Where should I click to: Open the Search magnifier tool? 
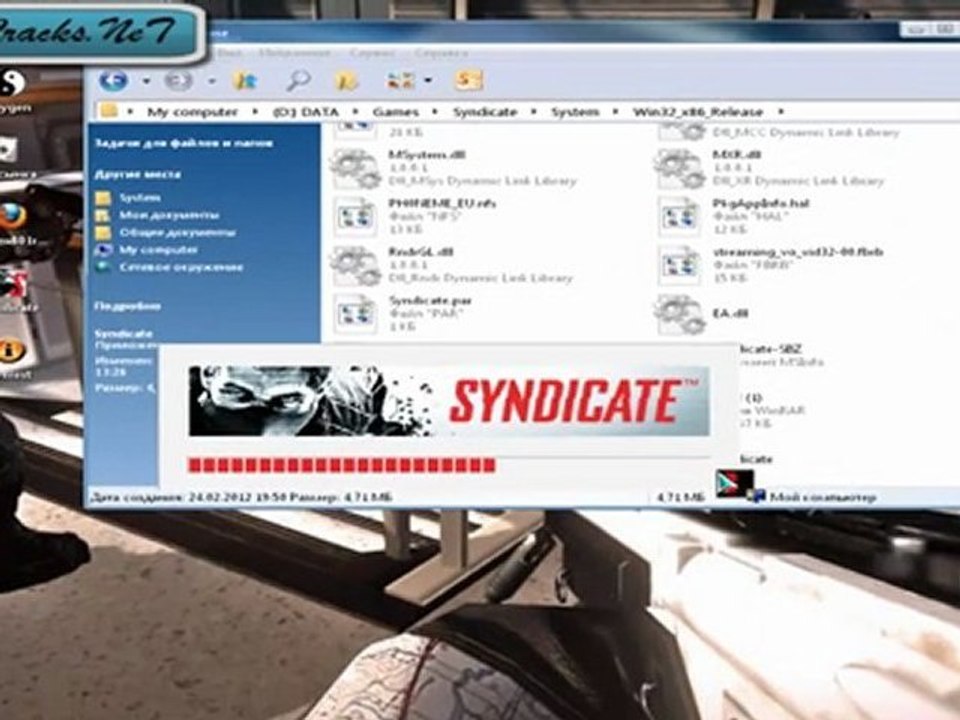[298, 80]
